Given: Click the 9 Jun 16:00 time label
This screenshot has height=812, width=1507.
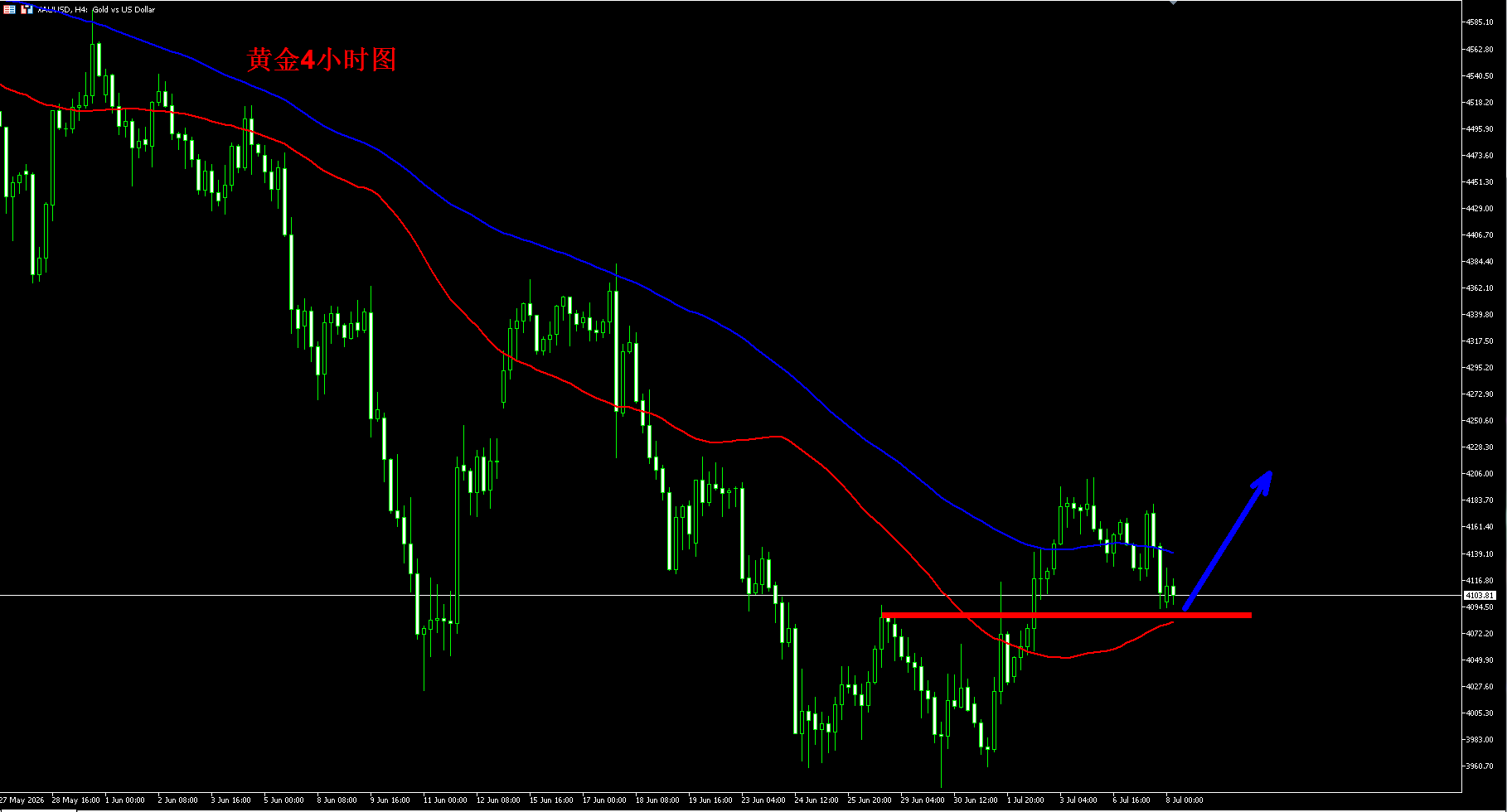Looking at the screenshot, I should [x=390, y=800].
